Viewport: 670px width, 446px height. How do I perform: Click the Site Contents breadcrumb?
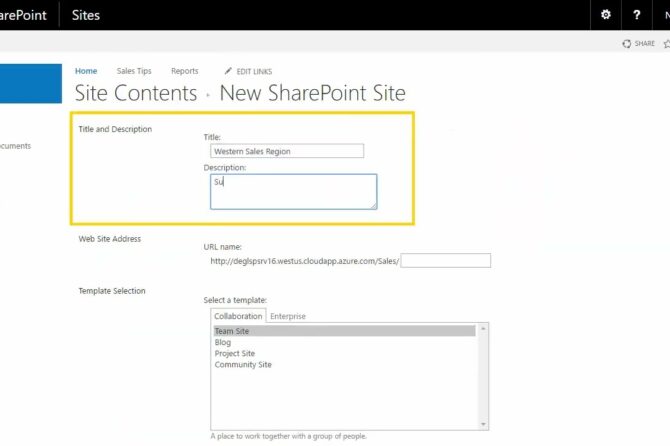pyautogui.click(x=136, y=94)
